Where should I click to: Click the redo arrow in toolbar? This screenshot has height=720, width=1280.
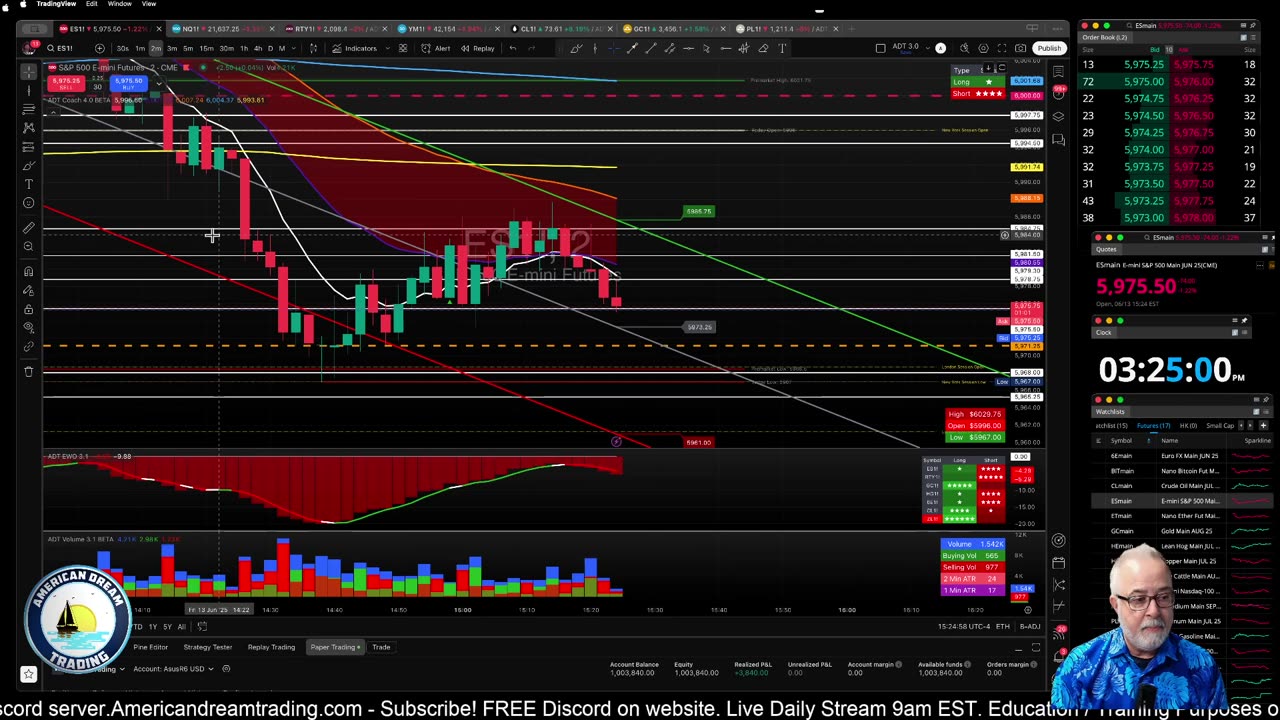pyautogui.click(x=532, y=48)
